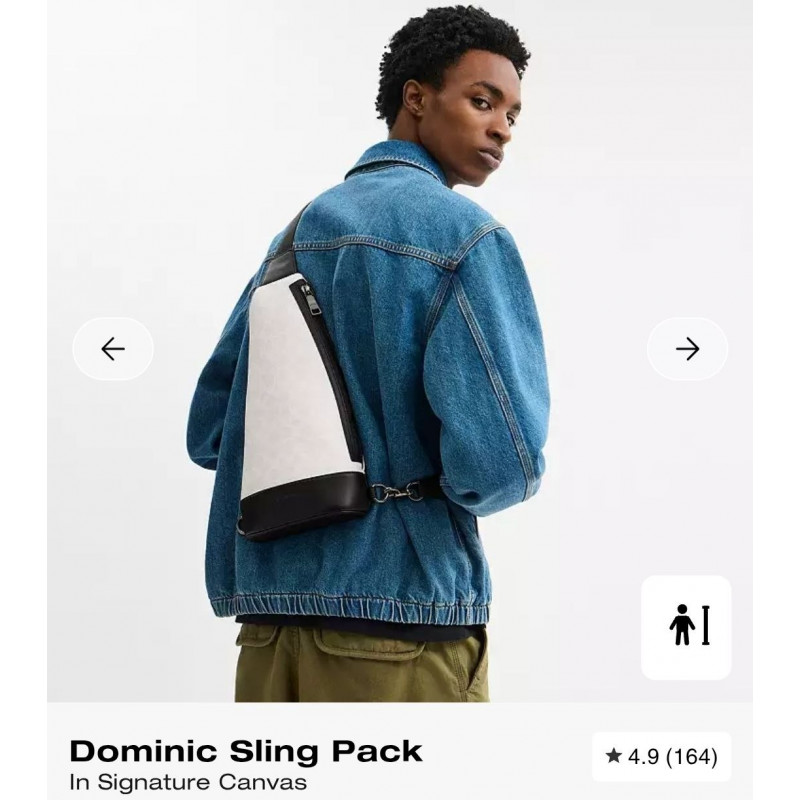Select the In Signature Canvas subtitle
Viewport: 800px width, 800px height.
pos(188,782)
